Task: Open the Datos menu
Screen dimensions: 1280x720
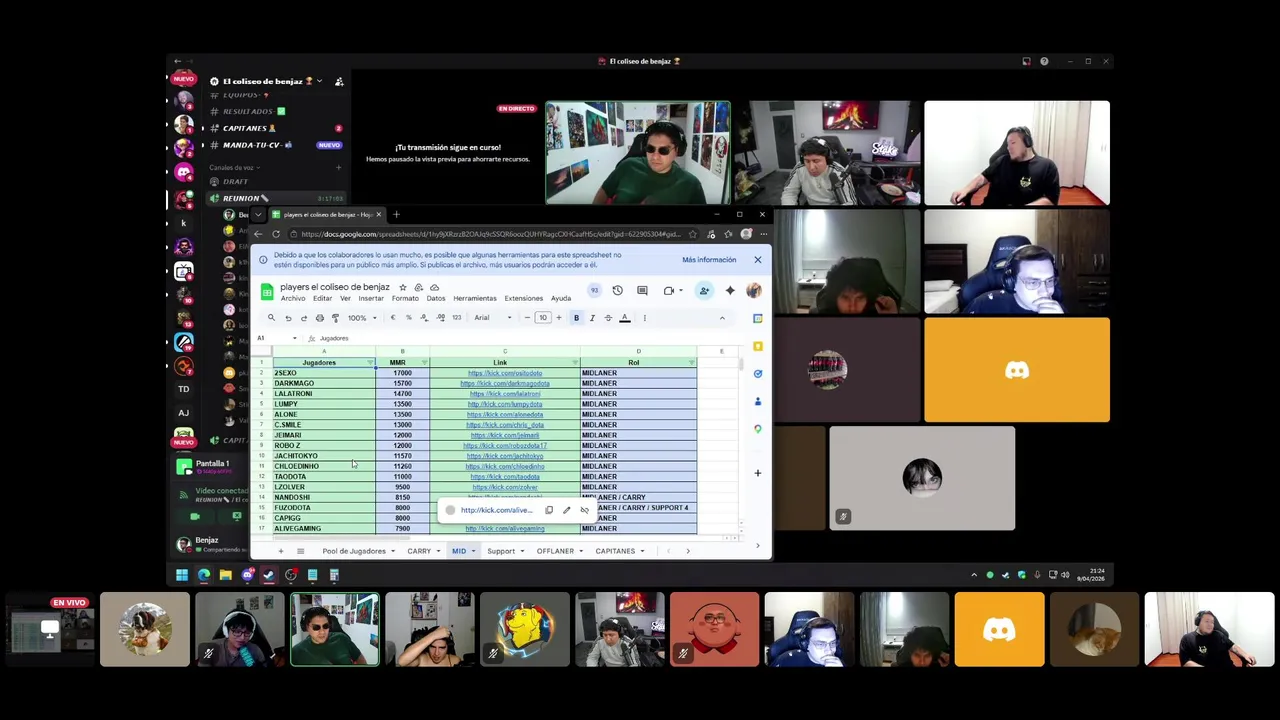Action: point(436,299)
